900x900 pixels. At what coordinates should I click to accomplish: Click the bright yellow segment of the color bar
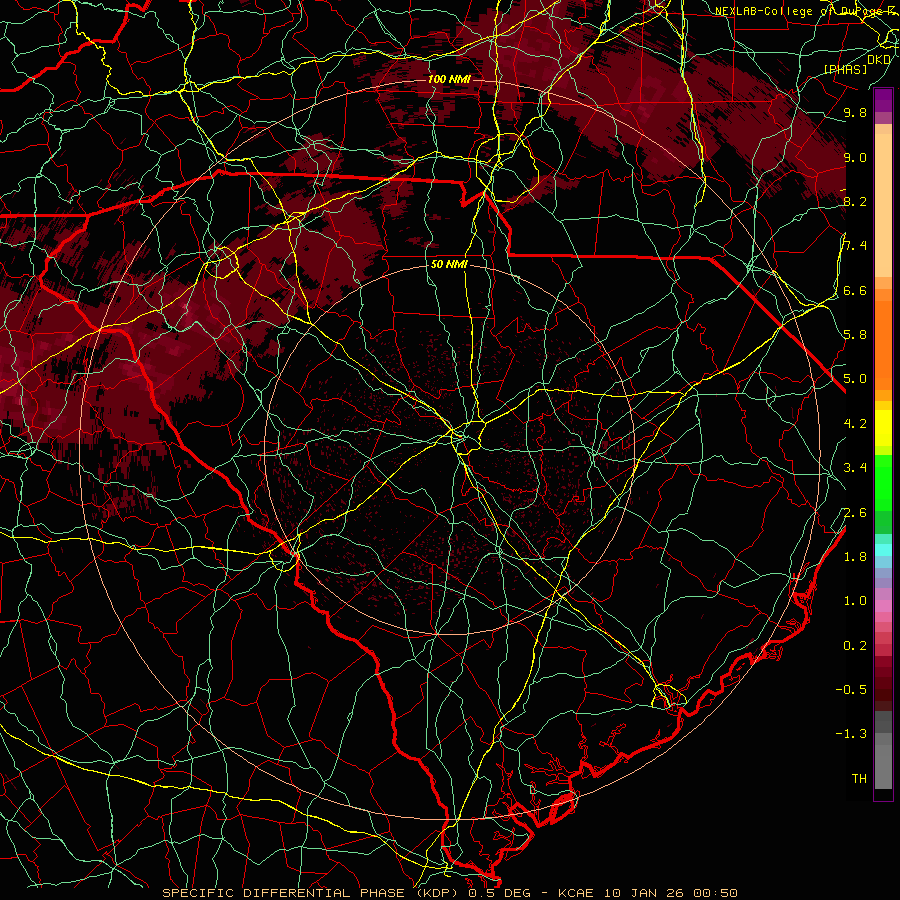click(883, 428)
